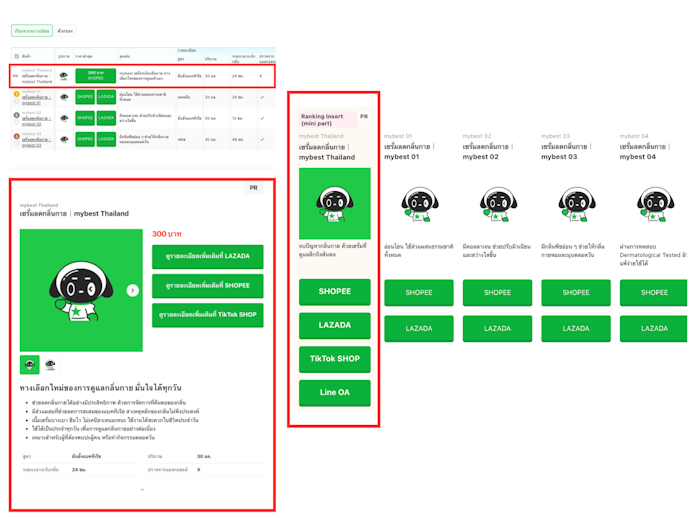The width and height of the screenshot is (690, 518).
Task: Click the mybest 02 card mascot image
Action: tap(498, 204)
